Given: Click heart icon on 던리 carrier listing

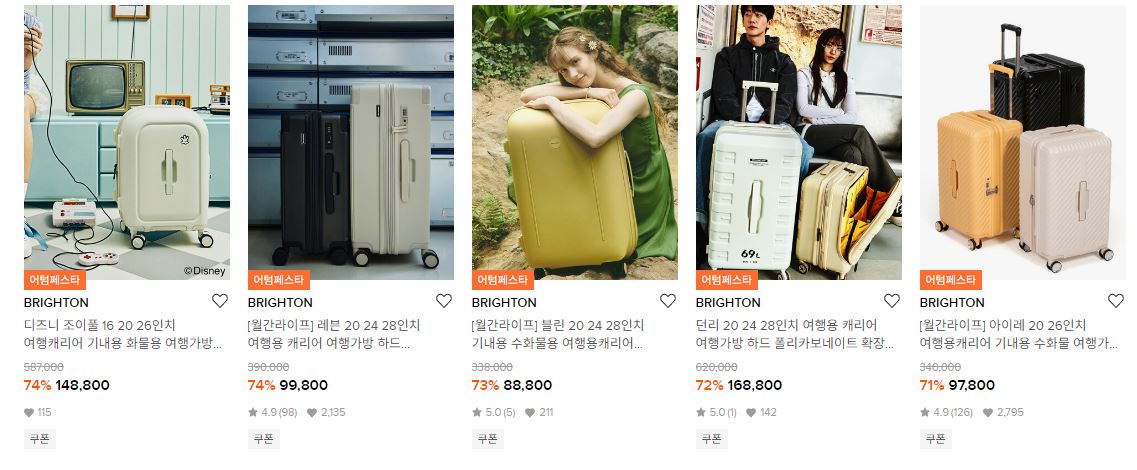Looking at the screenshot, I should pos(892,301).
